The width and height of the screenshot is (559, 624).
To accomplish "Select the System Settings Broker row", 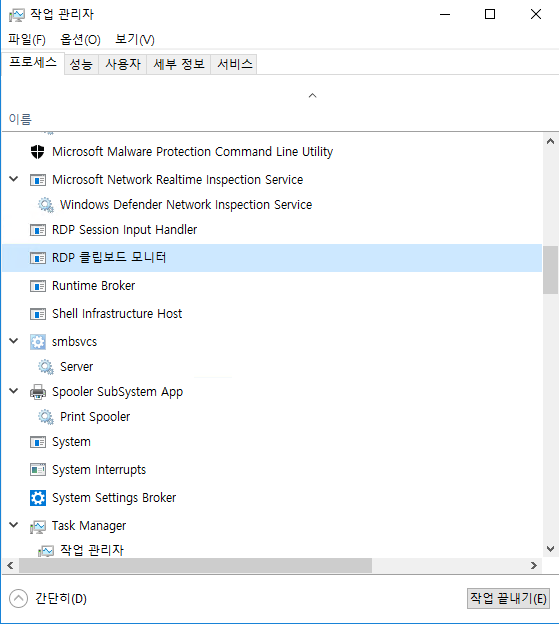I will [x=272, y=498].
